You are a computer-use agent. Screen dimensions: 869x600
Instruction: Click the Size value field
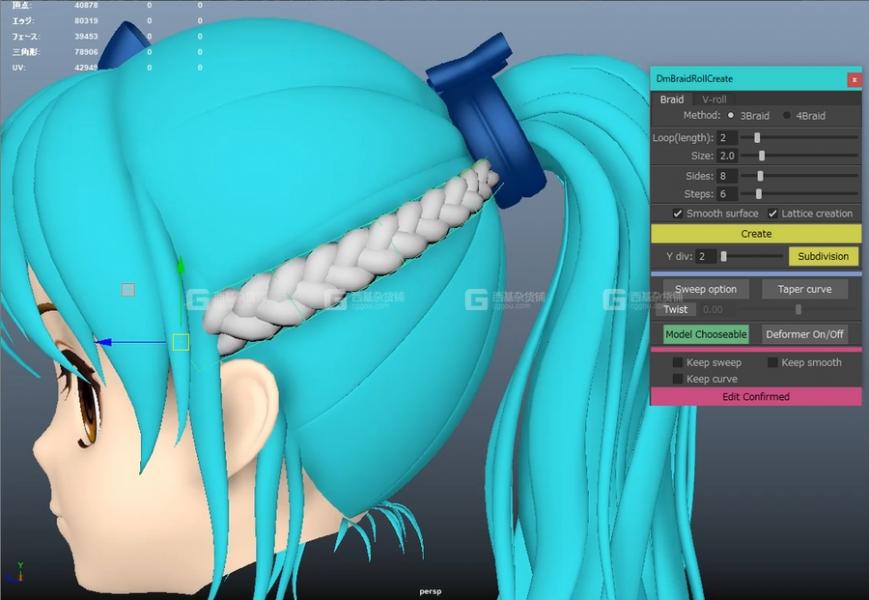[x=727, y=156]
